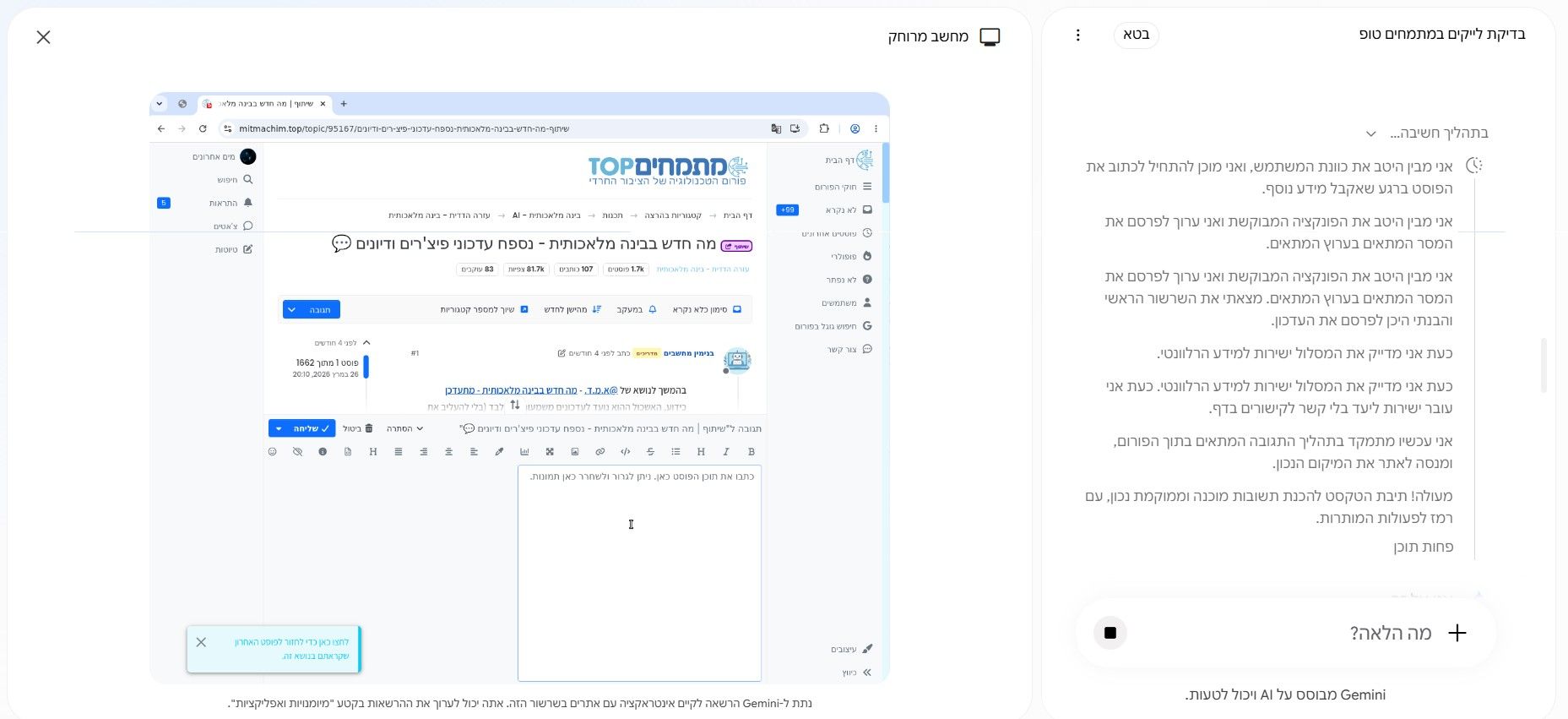Click the italic formatting icon in composer
The image size is (1568, 719).
[726, 452]
